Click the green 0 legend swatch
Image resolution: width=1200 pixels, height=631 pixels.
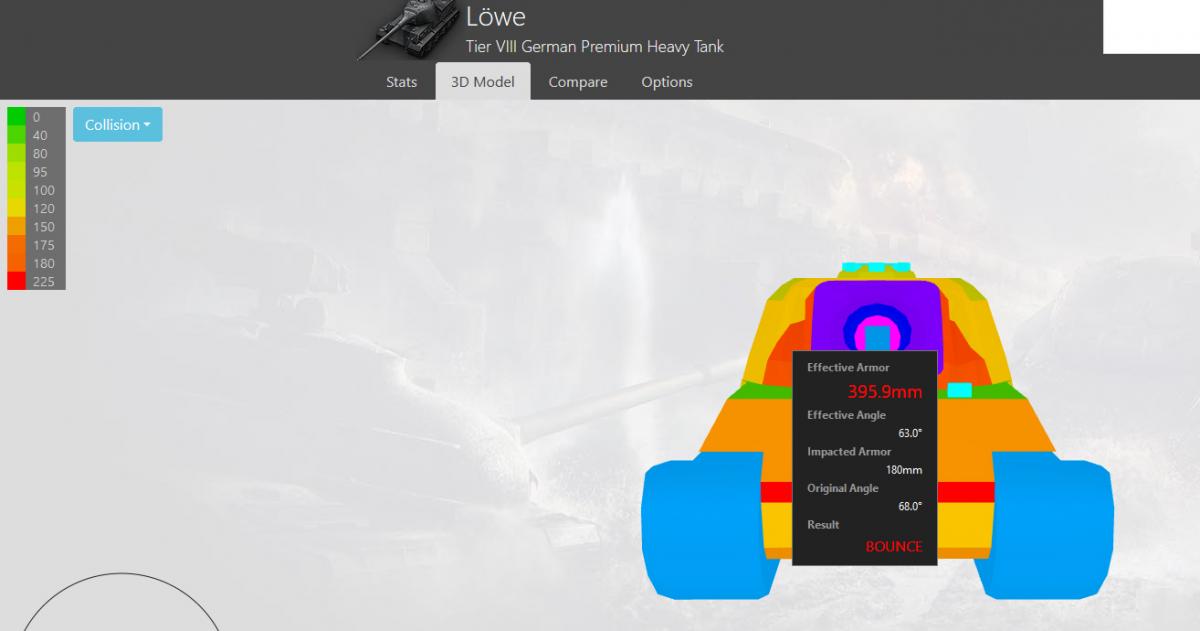pos(16,117)
